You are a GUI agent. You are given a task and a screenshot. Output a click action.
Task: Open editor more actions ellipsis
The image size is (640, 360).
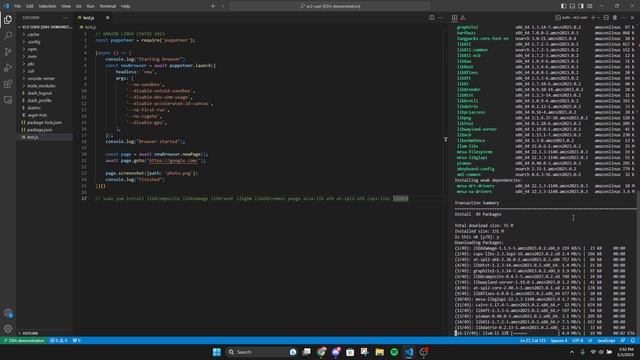pyautogui.click(x=440, y=18)
